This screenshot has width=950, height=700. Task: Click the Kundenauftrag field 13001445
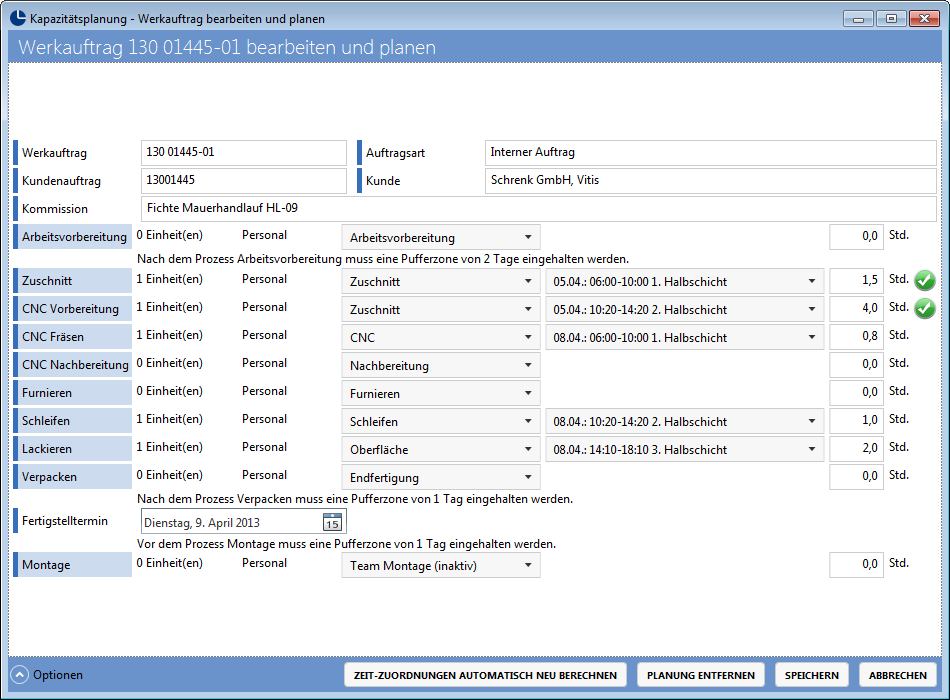tap(244, 181)
